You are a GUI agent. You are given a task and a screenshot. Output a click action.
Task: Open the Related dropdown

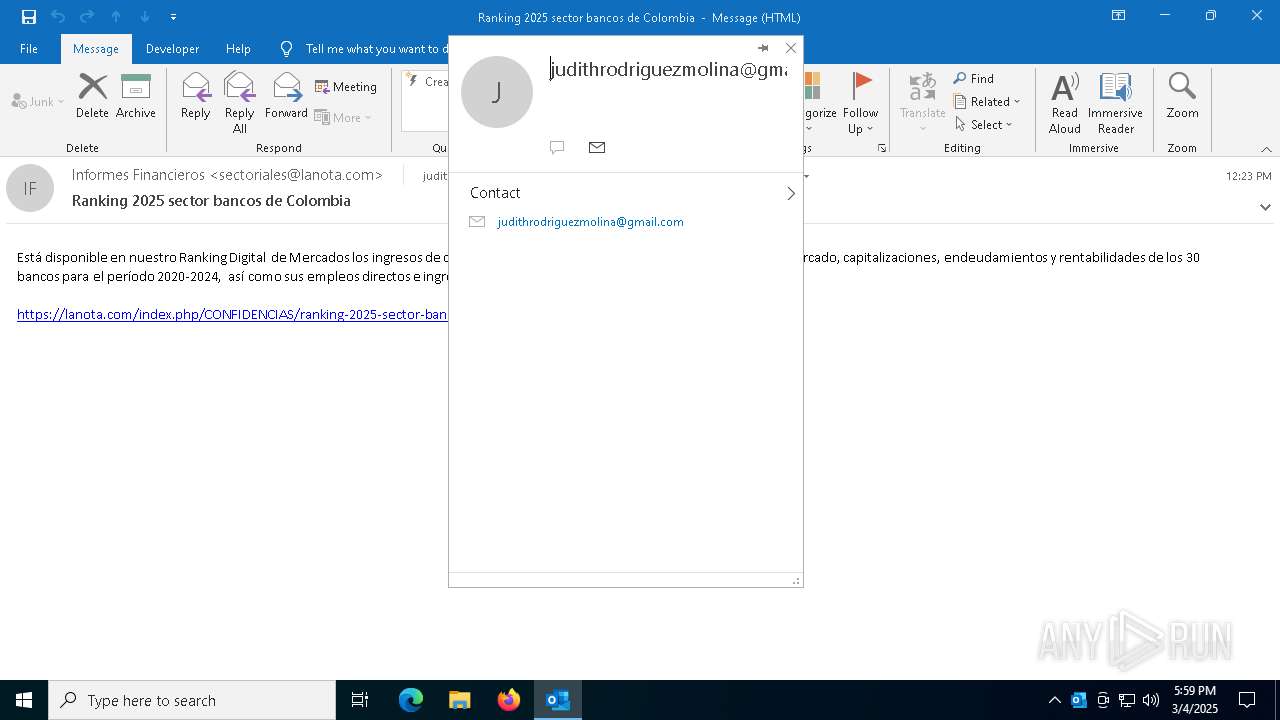click(987, 102)
